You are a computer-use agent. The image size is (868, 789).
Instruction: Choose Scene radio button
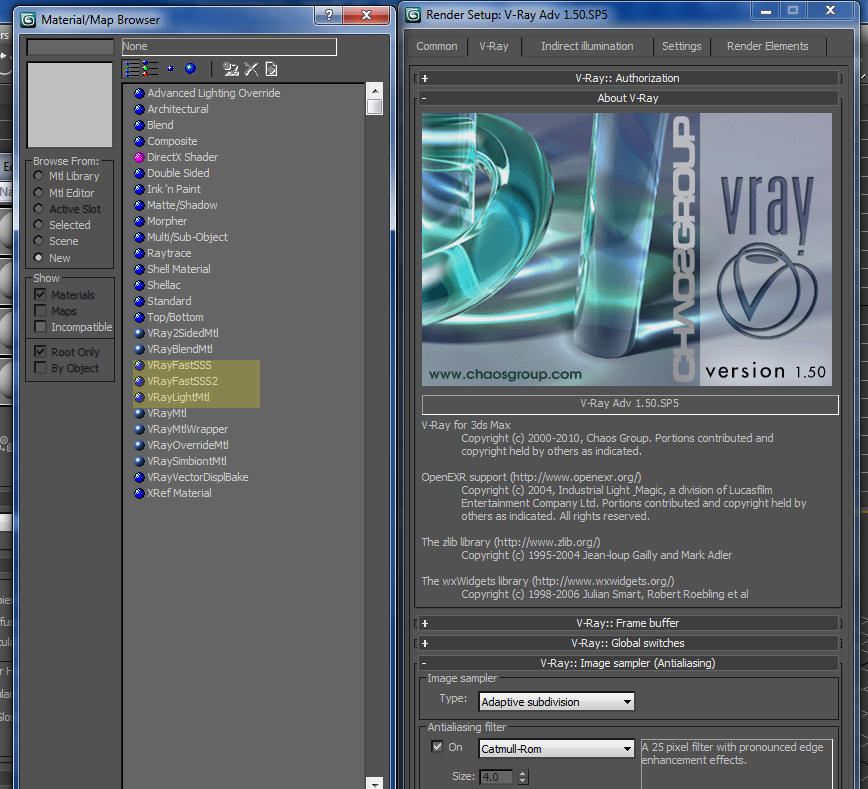[38, 241]
